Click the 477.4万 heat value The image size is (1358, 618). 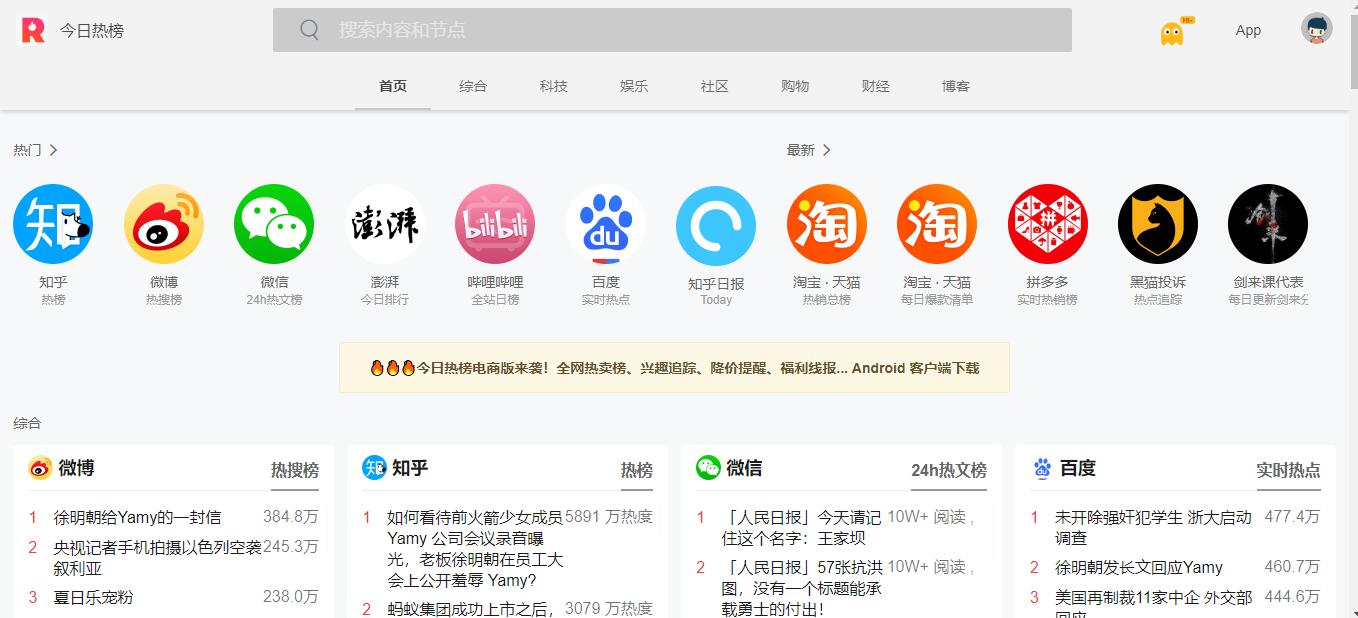pos(1292,517)
